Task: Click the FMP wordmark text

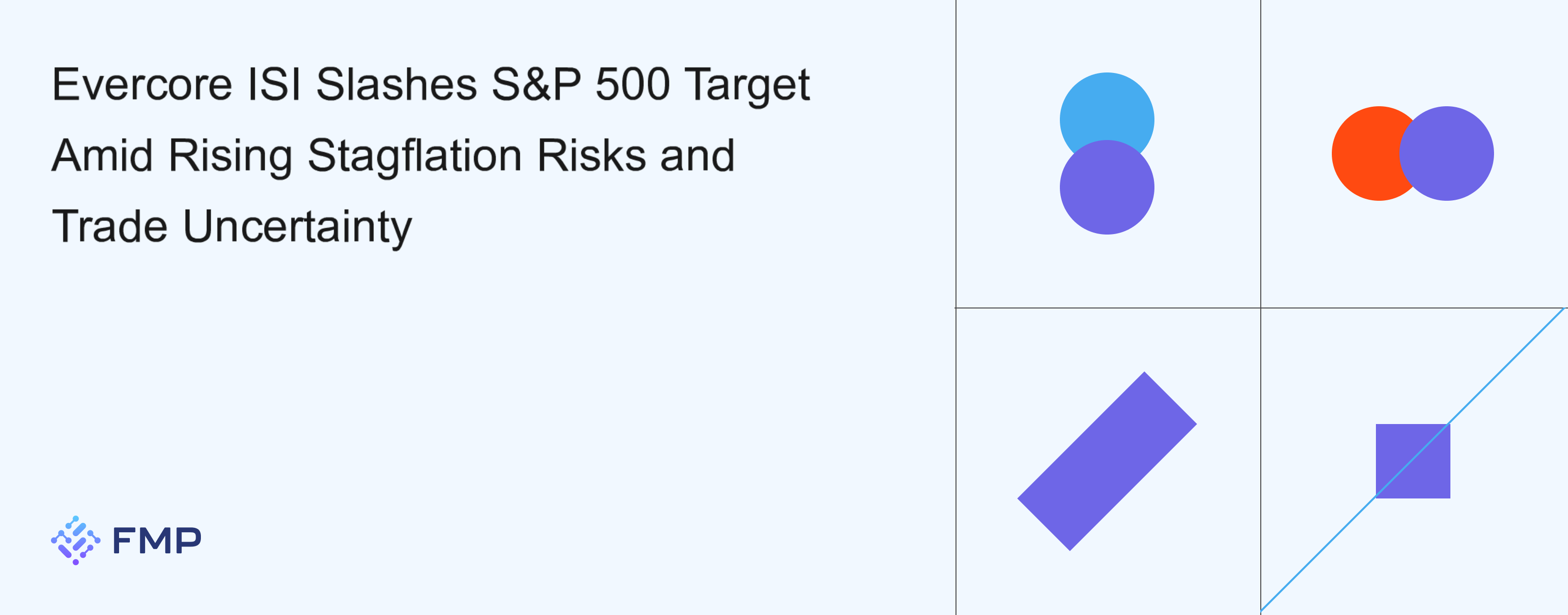Action: click(x=157, y=541)
